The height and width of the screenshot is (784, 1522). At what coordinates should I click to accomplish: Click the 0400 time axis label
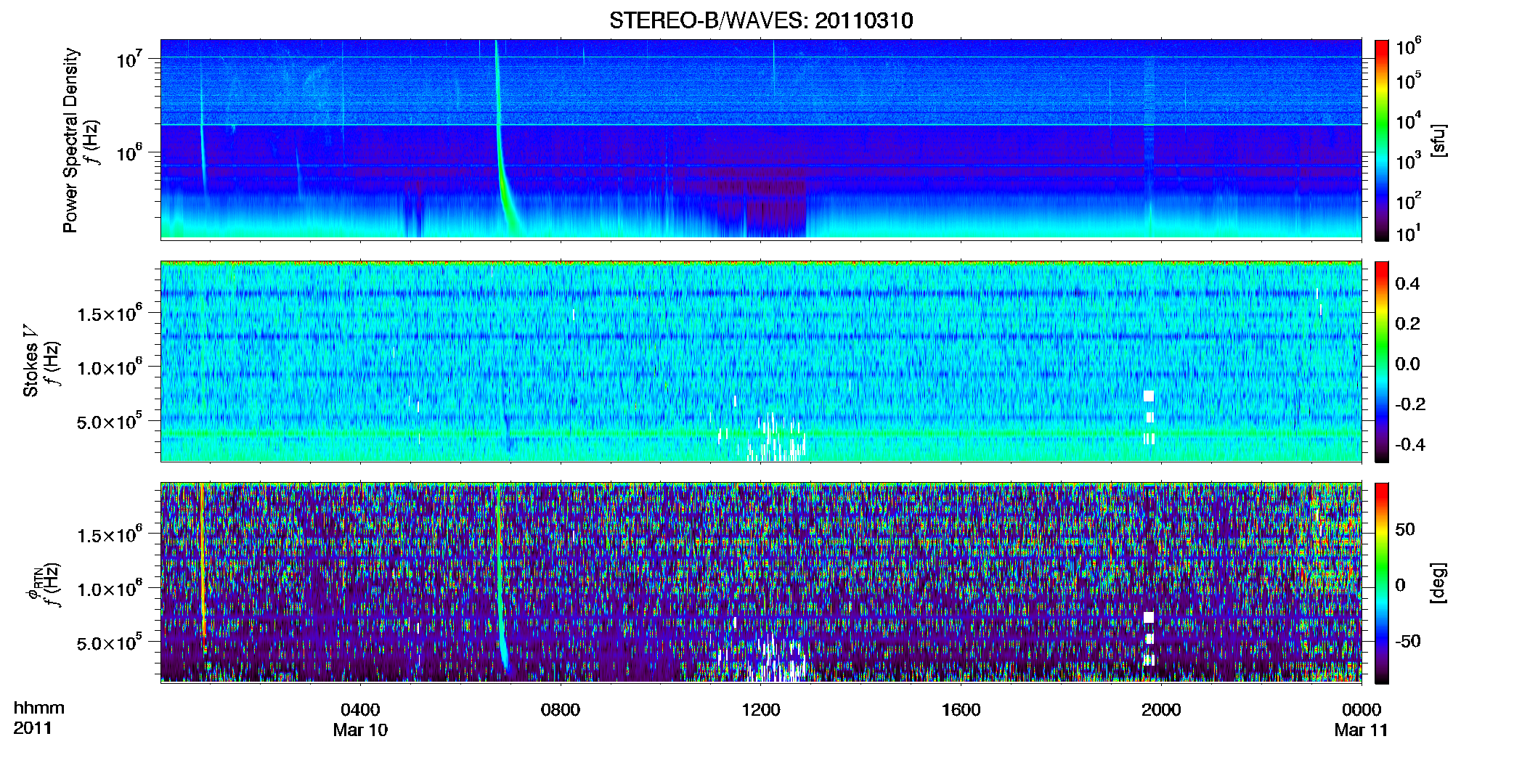tap(360, 709)
